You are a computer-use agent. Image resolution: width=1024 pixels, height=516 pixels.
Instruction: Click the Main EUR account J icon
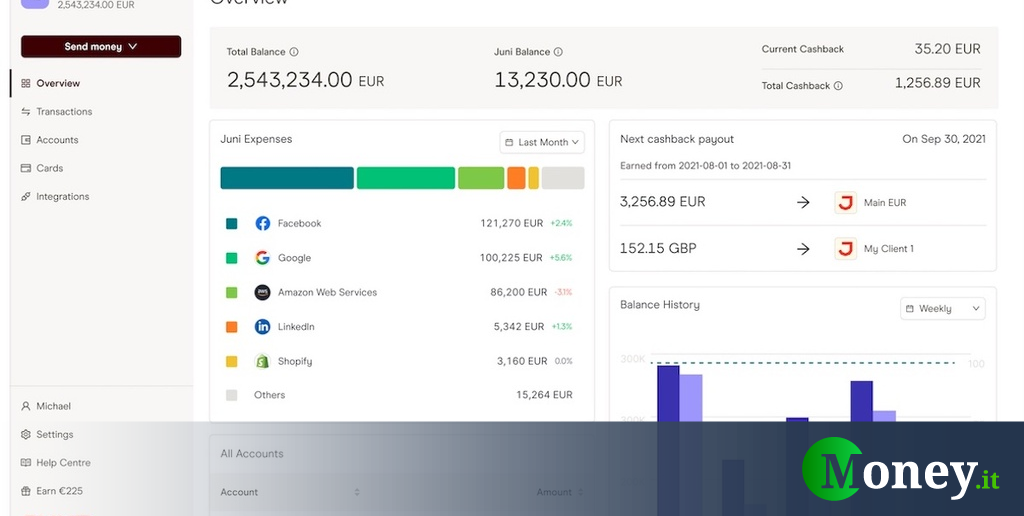point(846,202)
